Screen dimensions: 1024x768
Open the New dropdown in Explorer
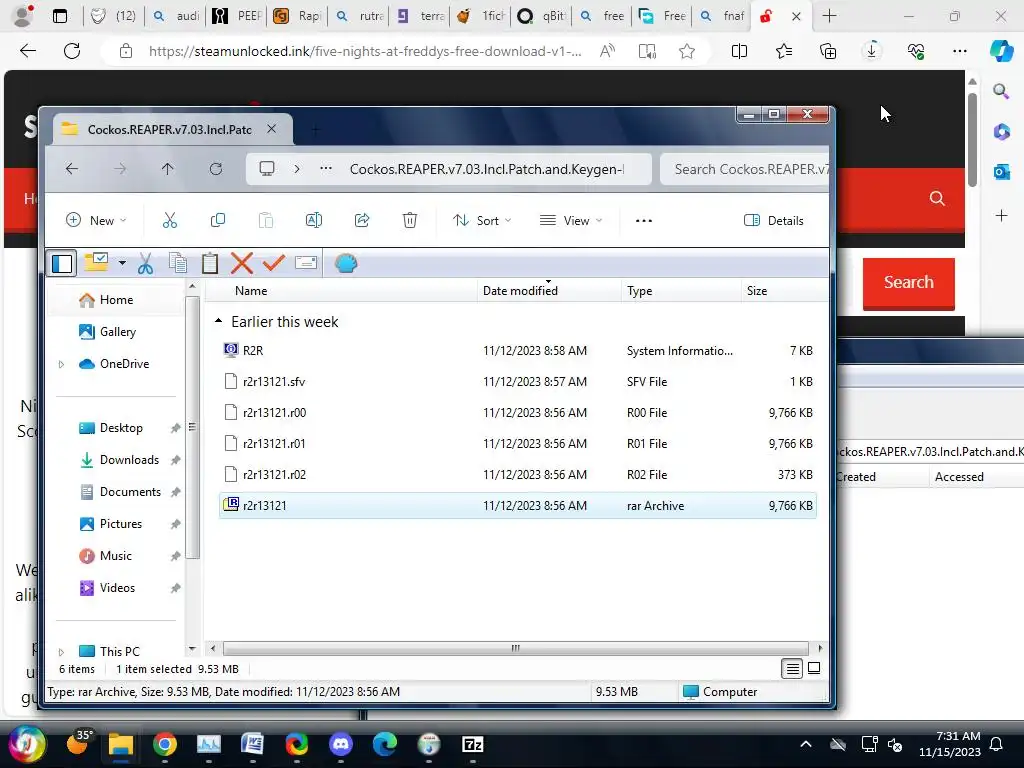pyautogui.click(x=96, y=221)
